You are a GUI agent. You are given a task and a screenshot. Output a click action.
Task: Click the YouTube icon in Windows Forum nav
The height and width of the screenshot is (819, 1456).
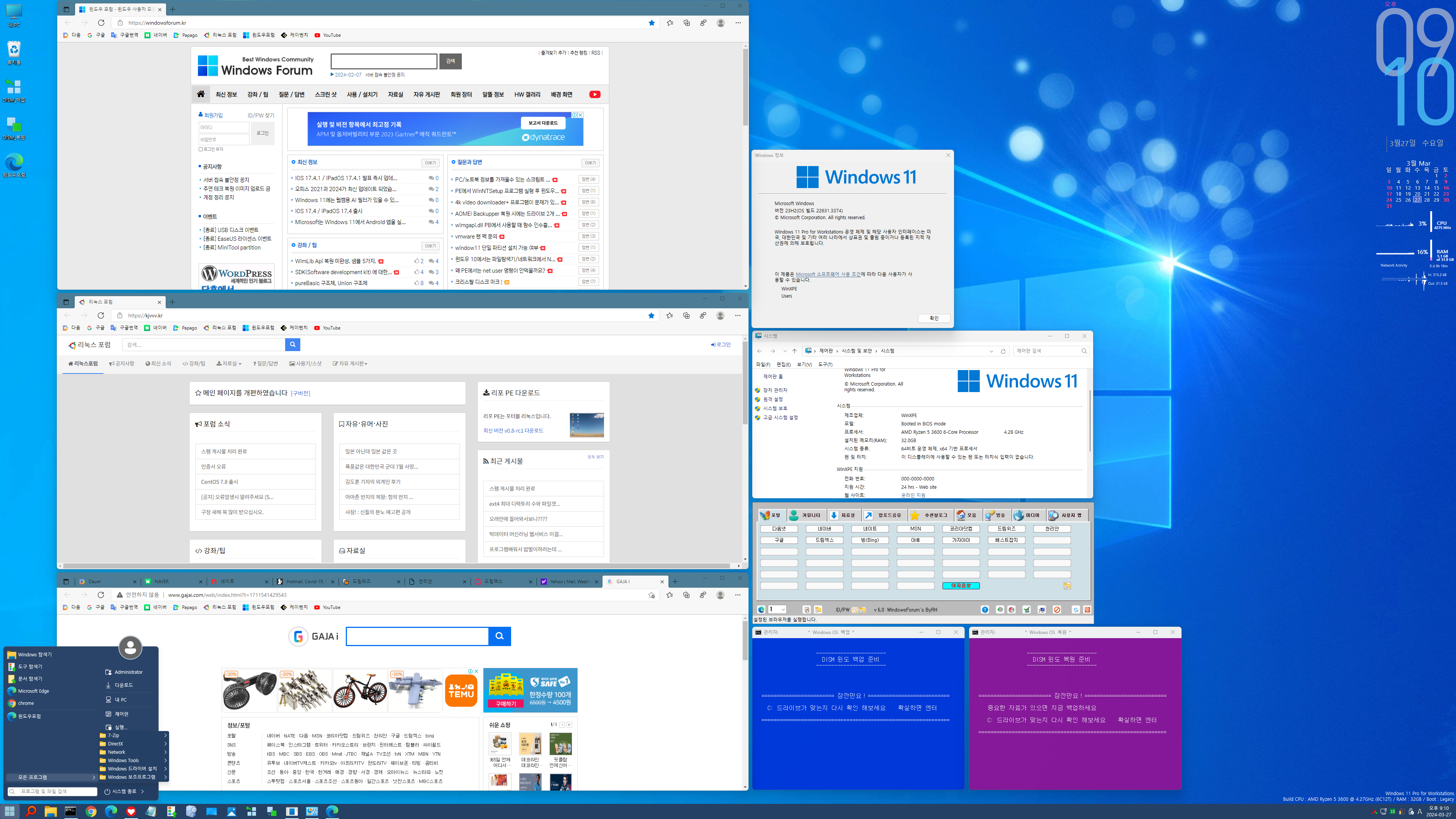pyautogui.click(x=595, y=94)
